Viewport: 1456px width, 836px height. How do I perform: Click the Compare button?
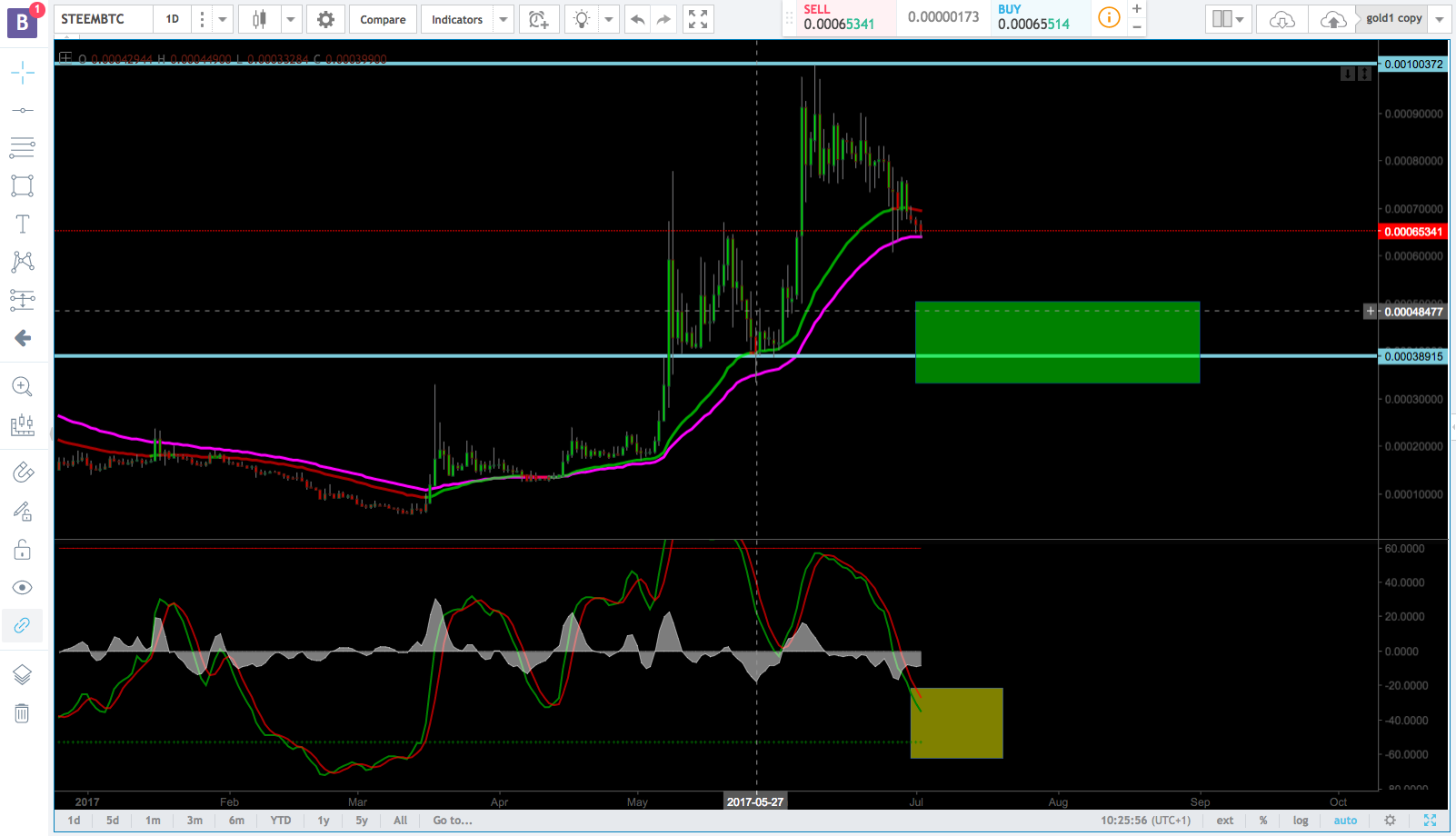click(383, 19)
